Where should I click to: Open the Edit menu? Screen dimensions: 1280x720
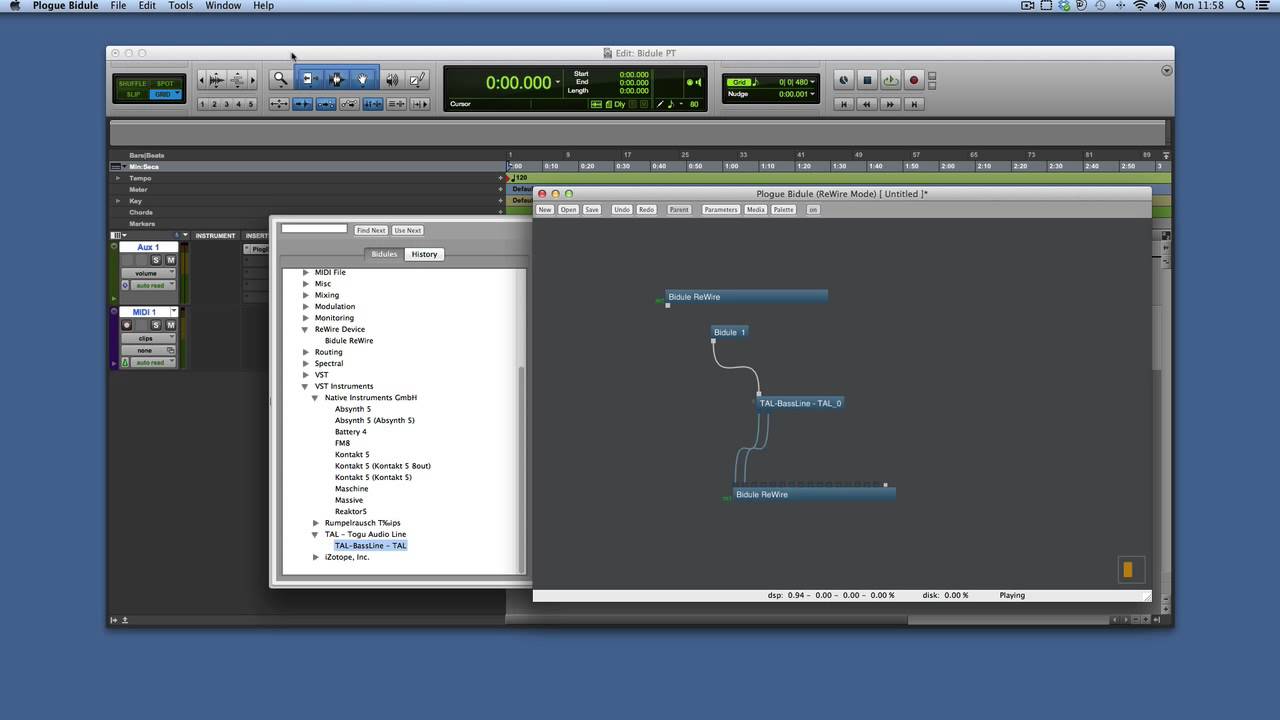[147, 6]
